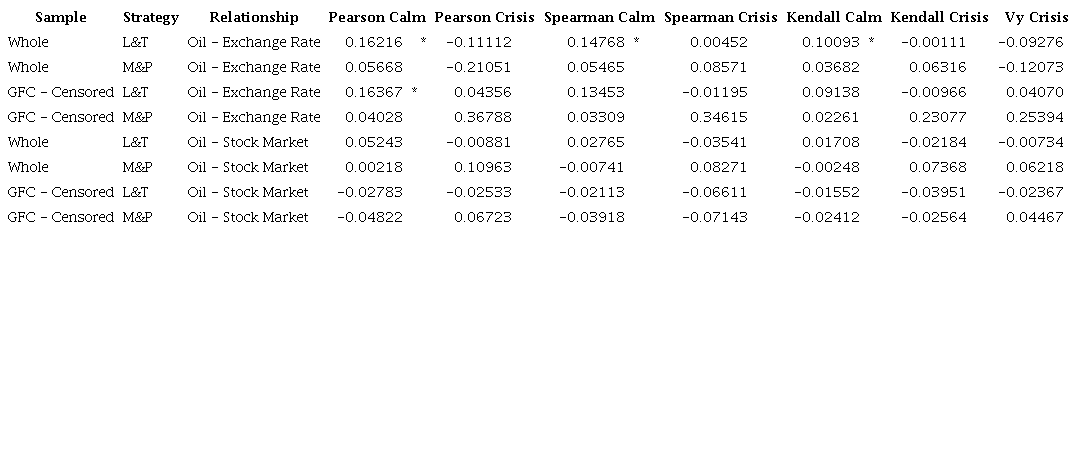Select the Pearson Calm value −0.04822
1084x454 pixels.
coord(370,217)
